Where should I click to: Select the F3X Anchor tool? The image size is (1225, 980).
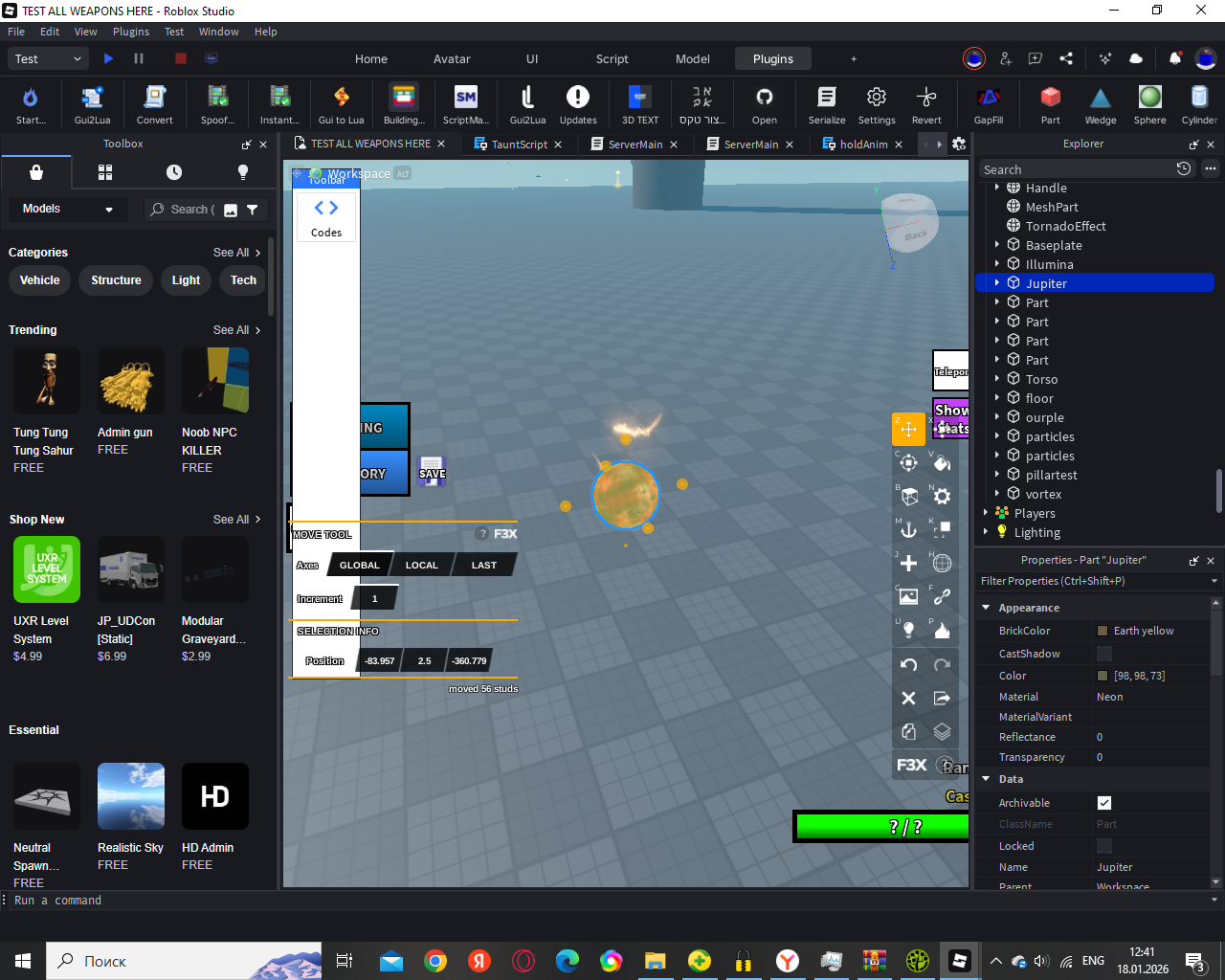[908, 529]
